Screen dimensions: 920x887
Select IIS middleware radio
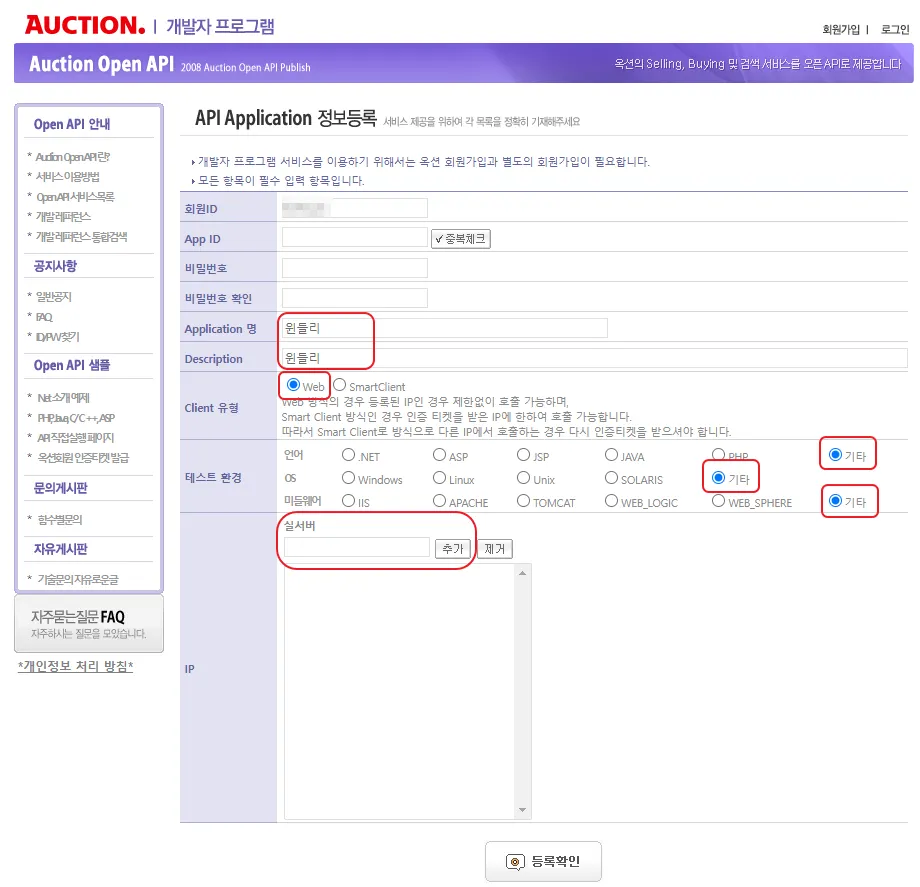click(349, 500)
